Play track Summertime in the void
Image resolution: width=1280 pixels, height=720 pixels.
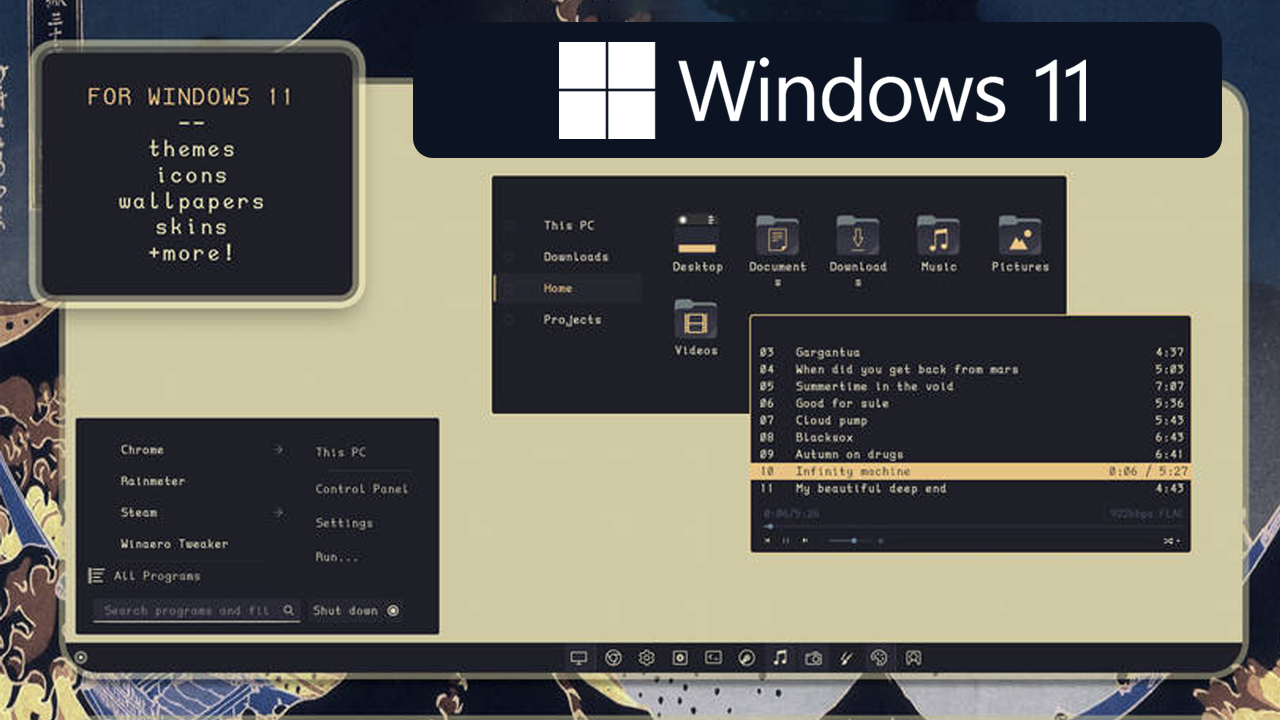pos(971,386)
